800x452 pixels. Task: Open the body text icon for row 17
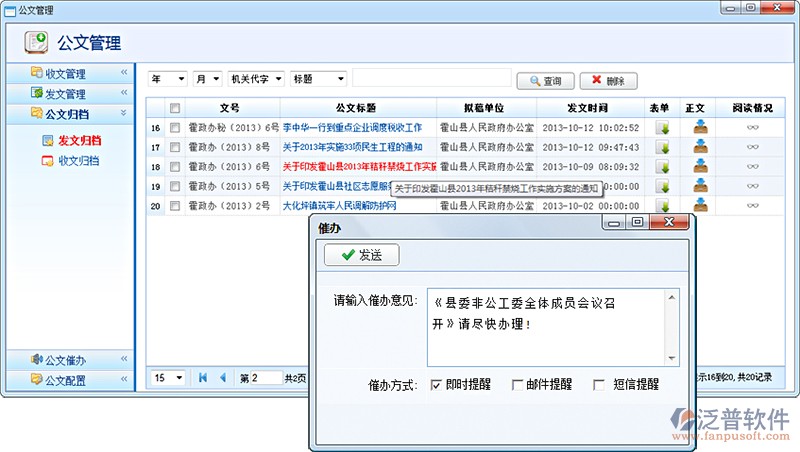[701, 147]
